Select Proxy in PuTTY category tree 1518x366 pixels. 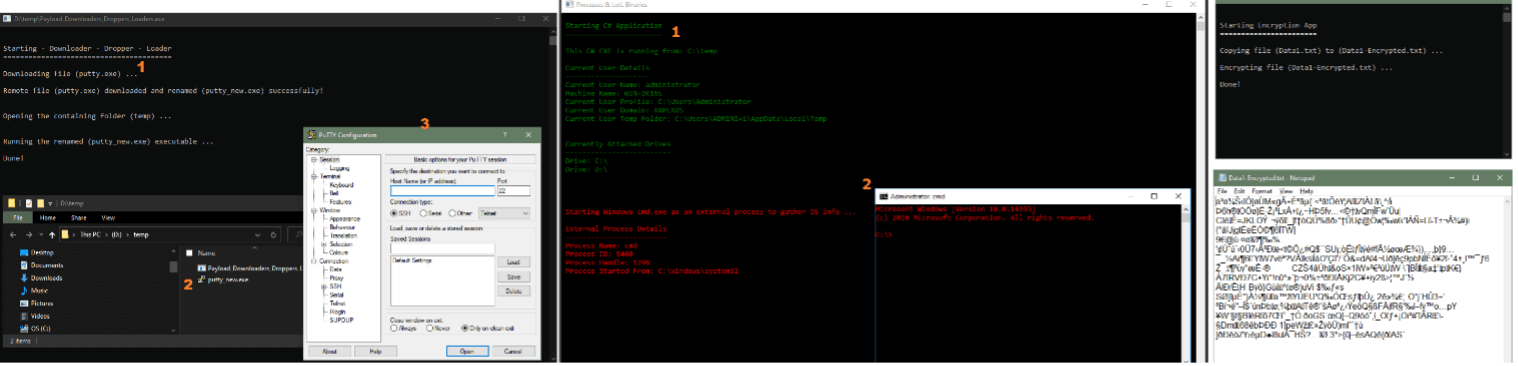click(336, 278)
